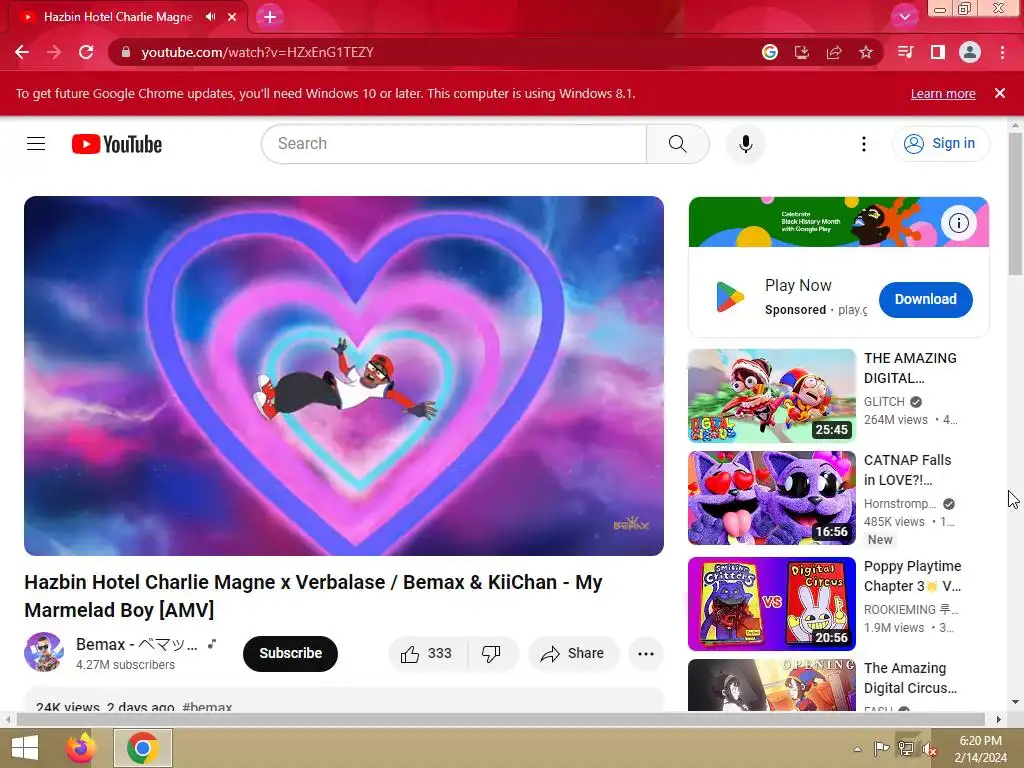Click the install app icon in the address bar
1024x768 pixels.
(x=801, y=52)
